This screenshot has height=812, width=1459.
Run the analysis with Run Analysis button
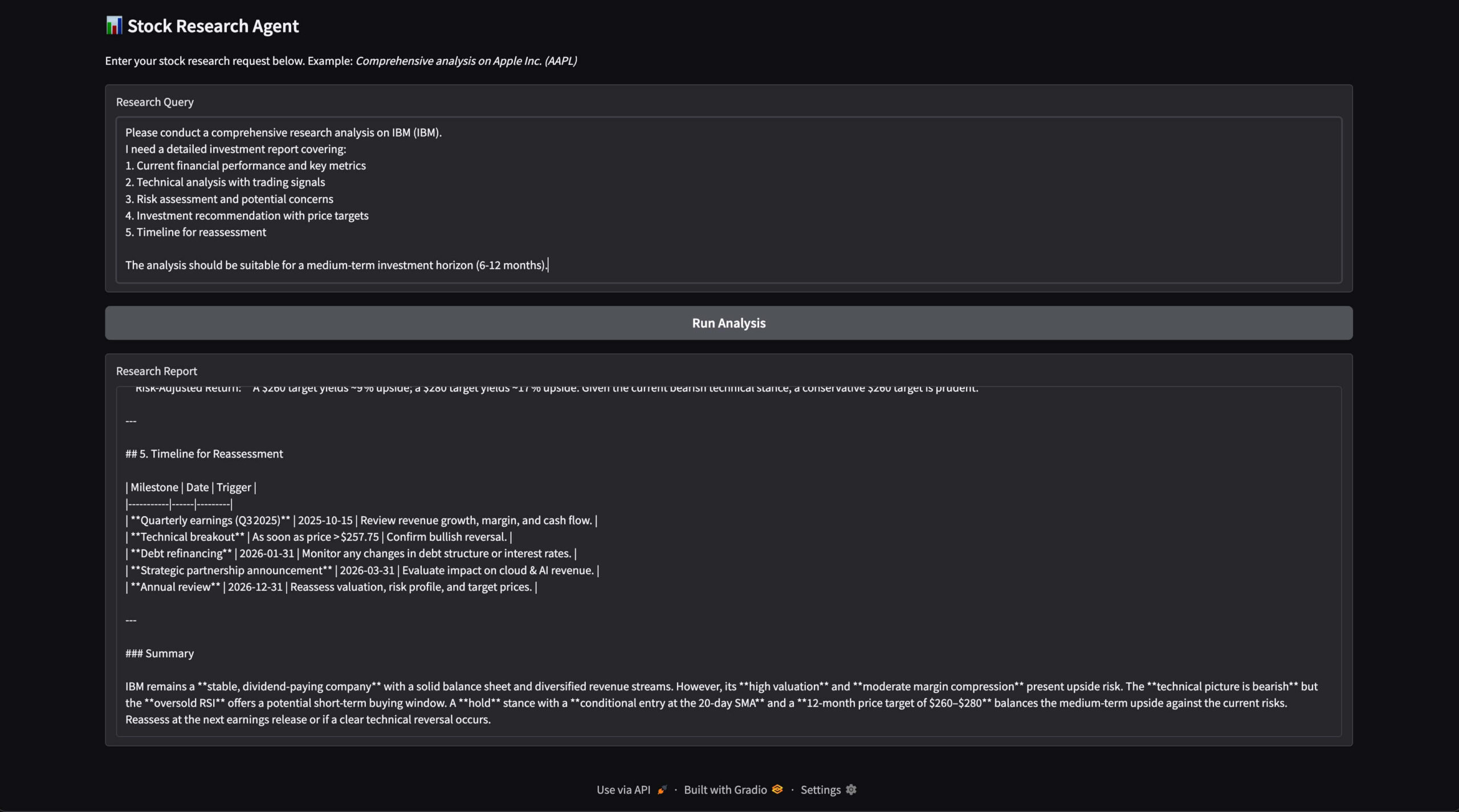point(728,323)
